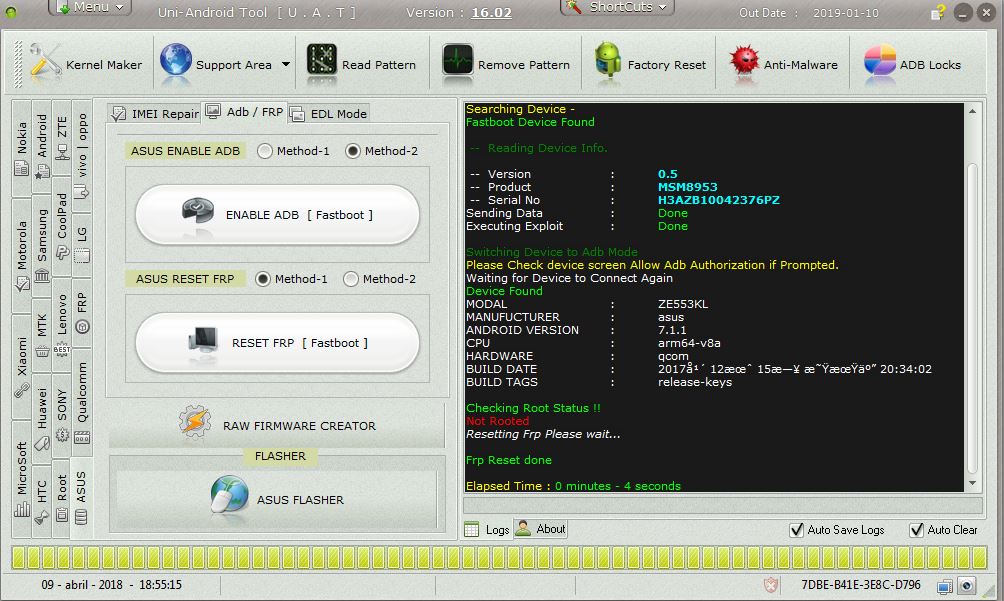Open the MicroSoft side tab

pyautogui.click(x=22, y=478)
